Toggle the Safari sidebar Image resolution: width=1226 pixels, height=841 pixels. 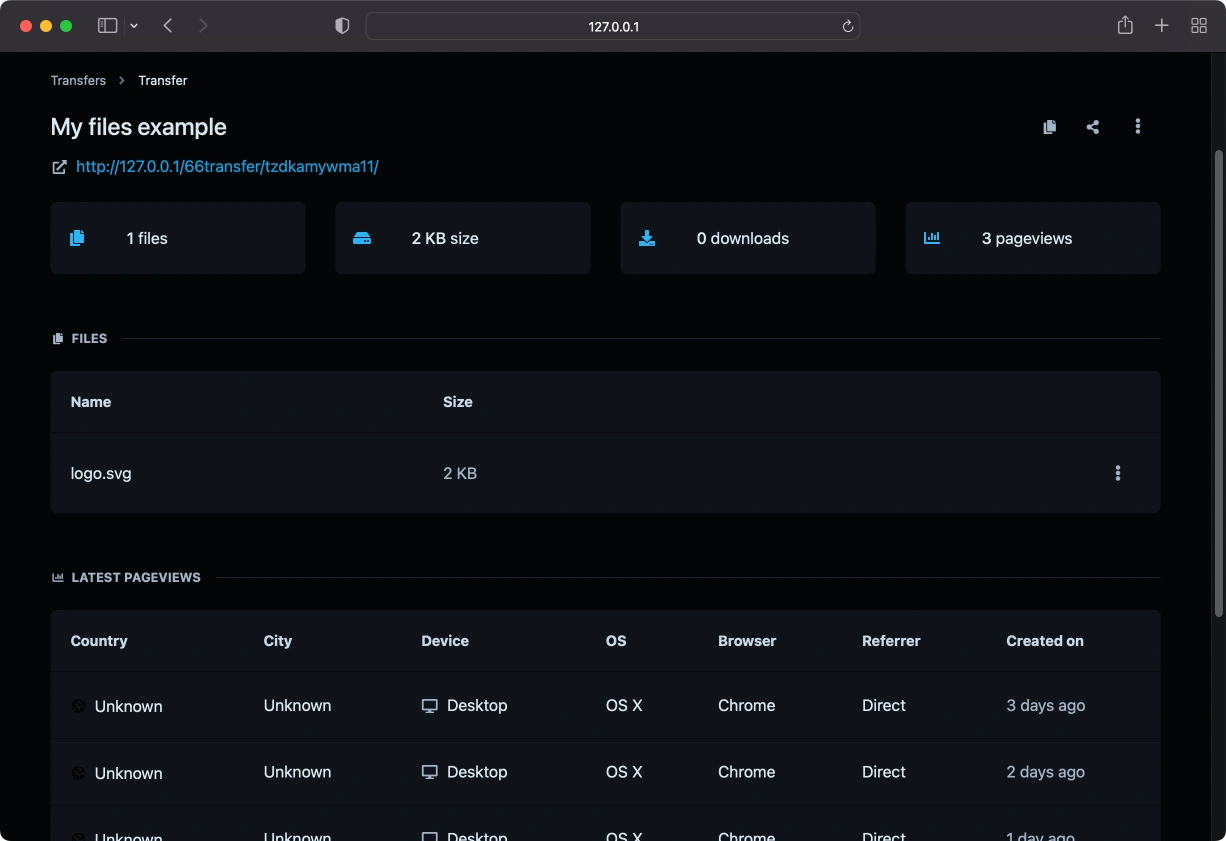(107, 26)
